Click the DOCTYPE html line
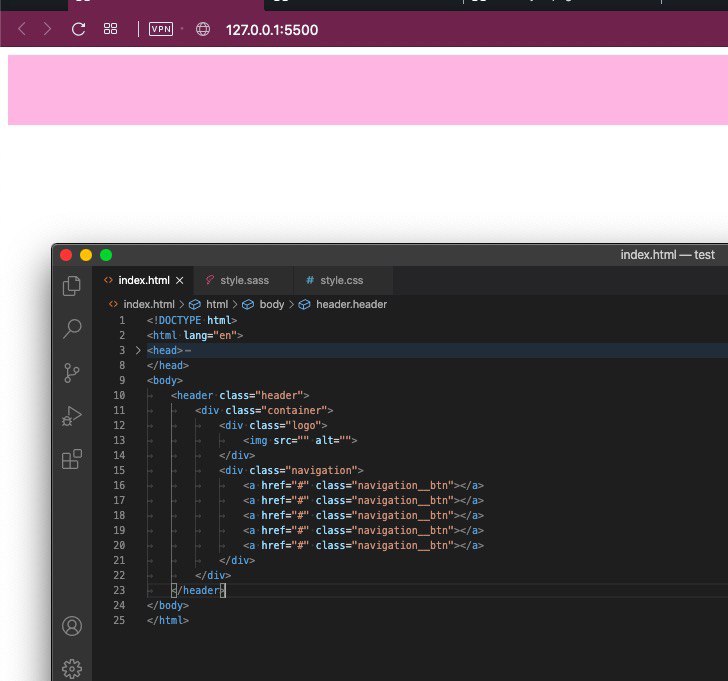The height and width of the screenshot is (681, 728). pos(192,320)
